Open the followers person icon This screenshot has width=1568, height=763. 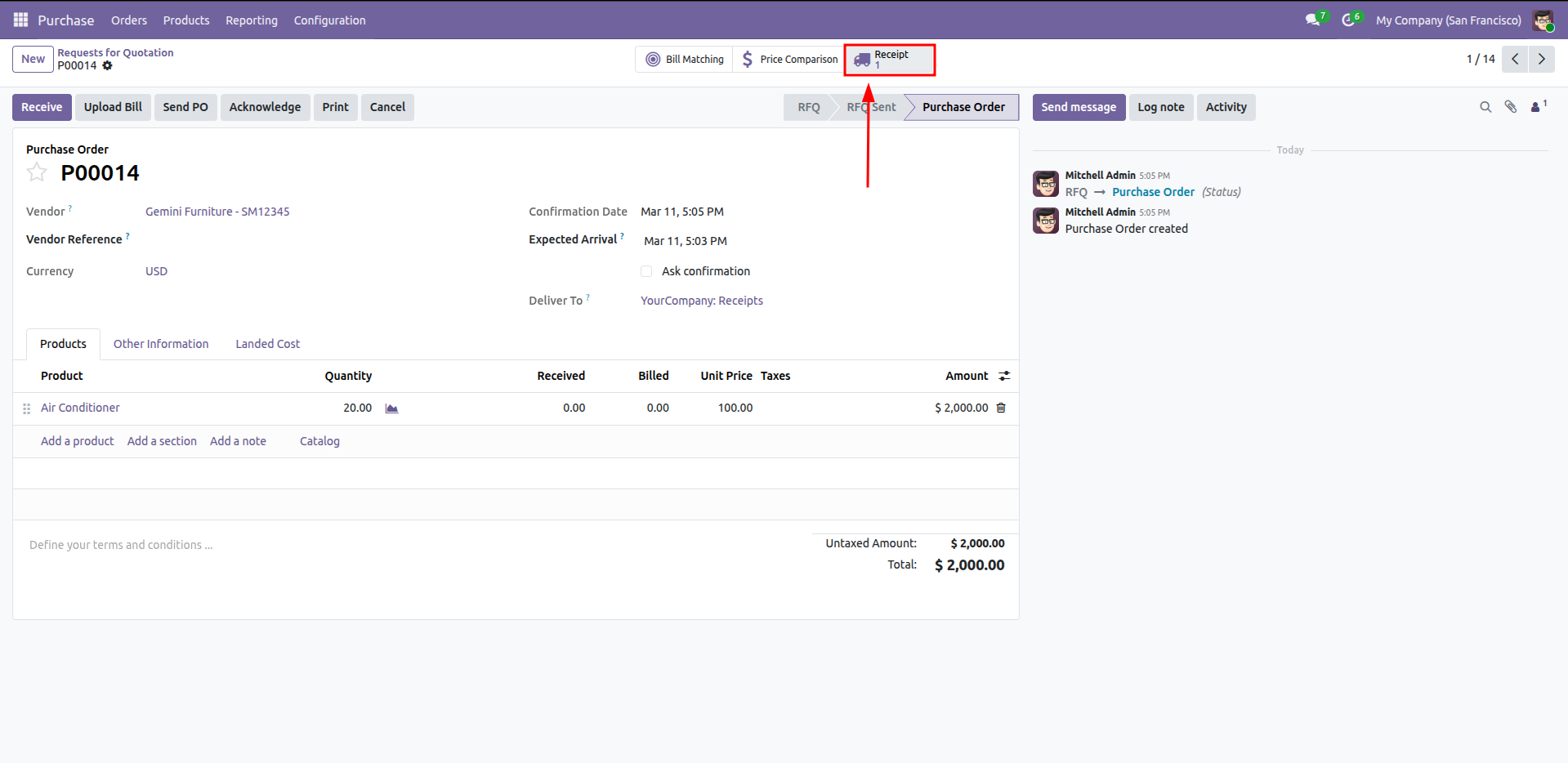(1537, 107)
